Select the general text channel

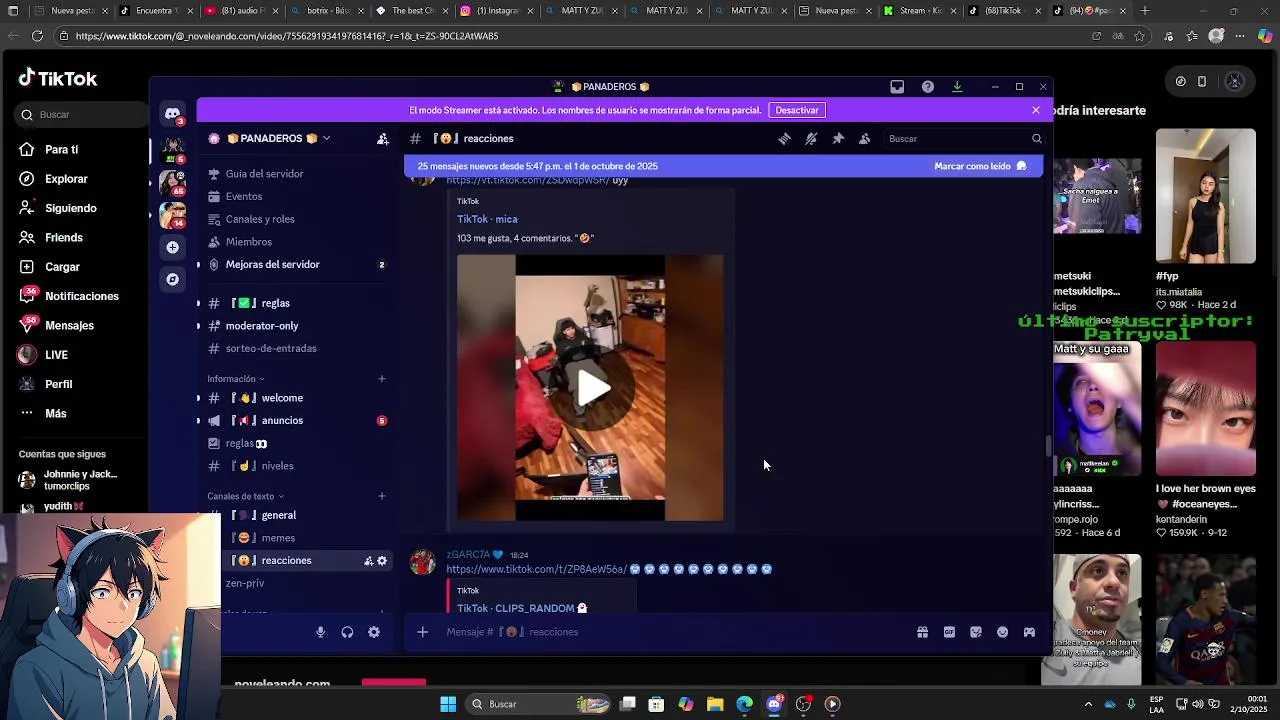pos(278,515)
